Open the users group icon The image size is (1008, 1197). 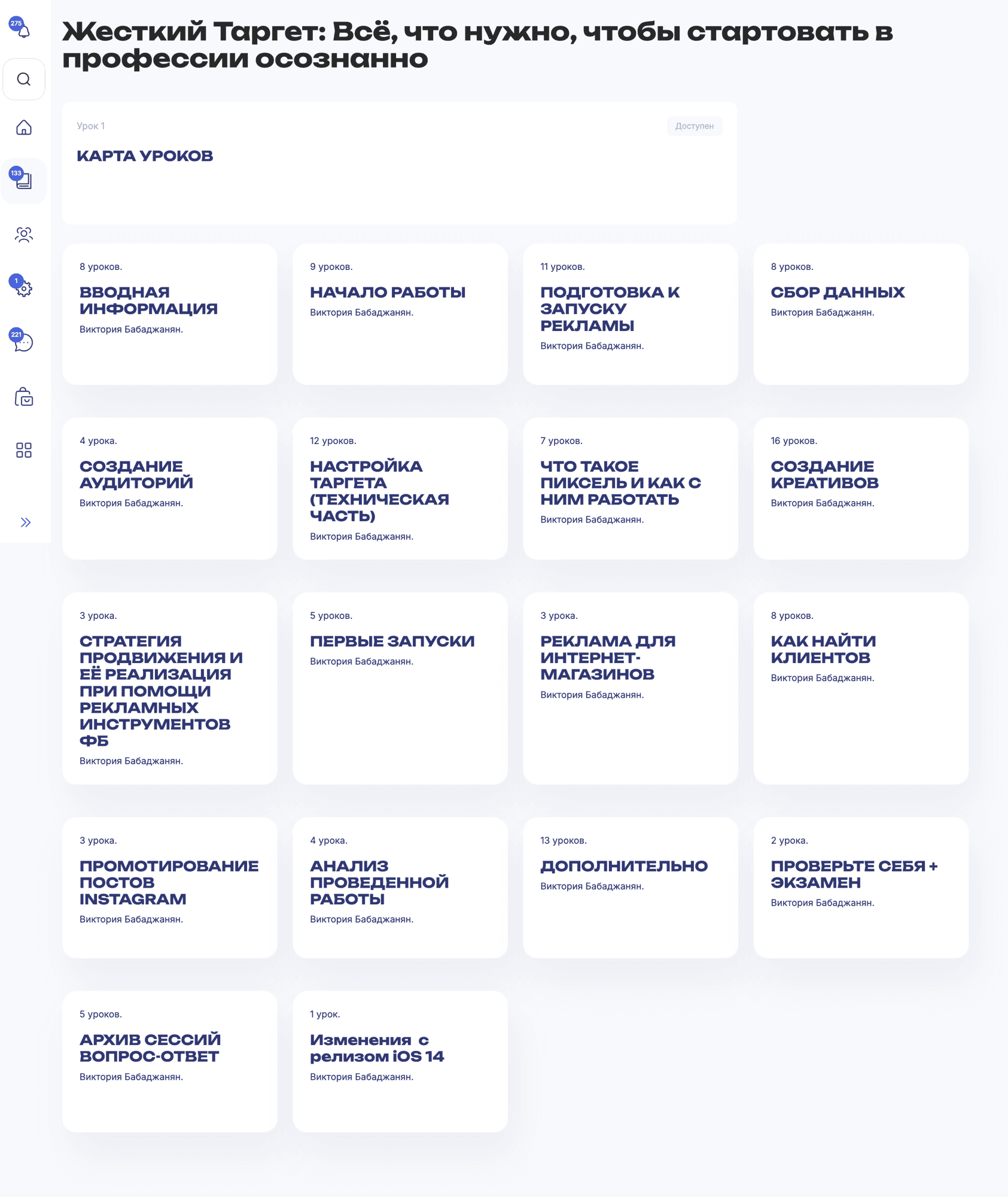(x=24, y=235)
